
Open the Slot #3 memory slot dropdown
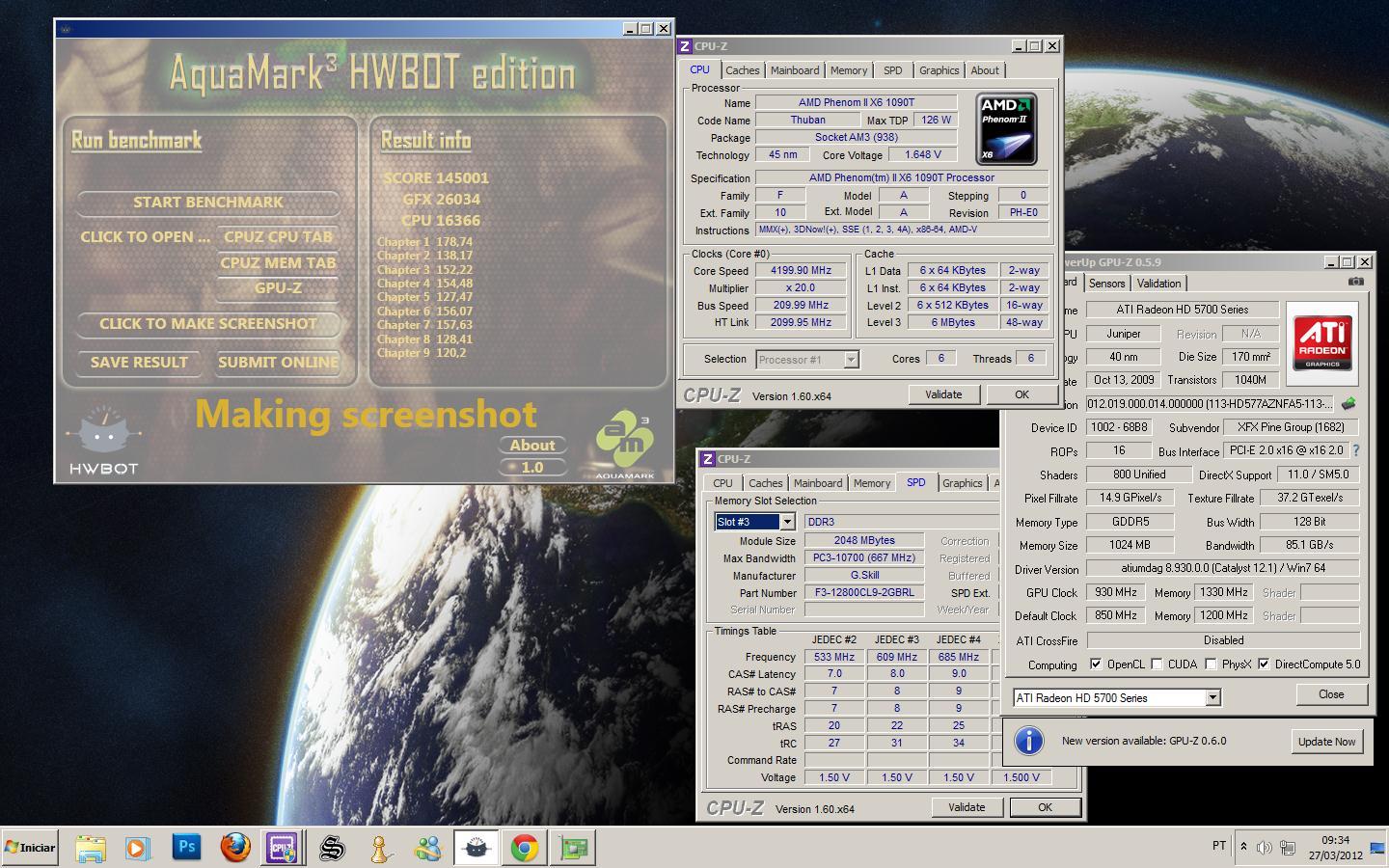coord(787,522)
